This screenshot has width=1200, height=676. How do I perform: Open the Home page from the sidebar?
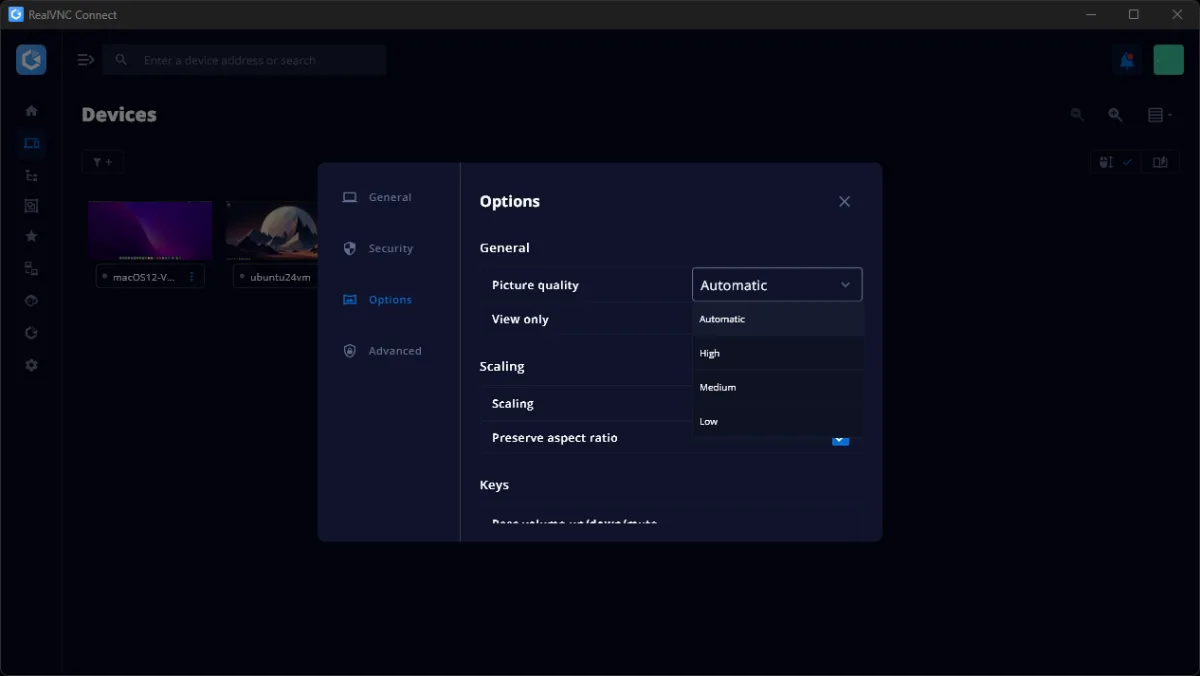31,111
